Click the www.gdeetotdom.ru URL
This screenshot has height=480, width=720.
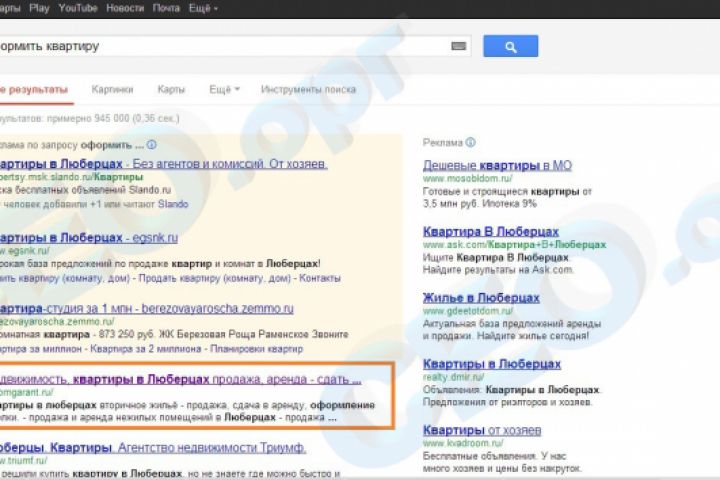(468, 311)
